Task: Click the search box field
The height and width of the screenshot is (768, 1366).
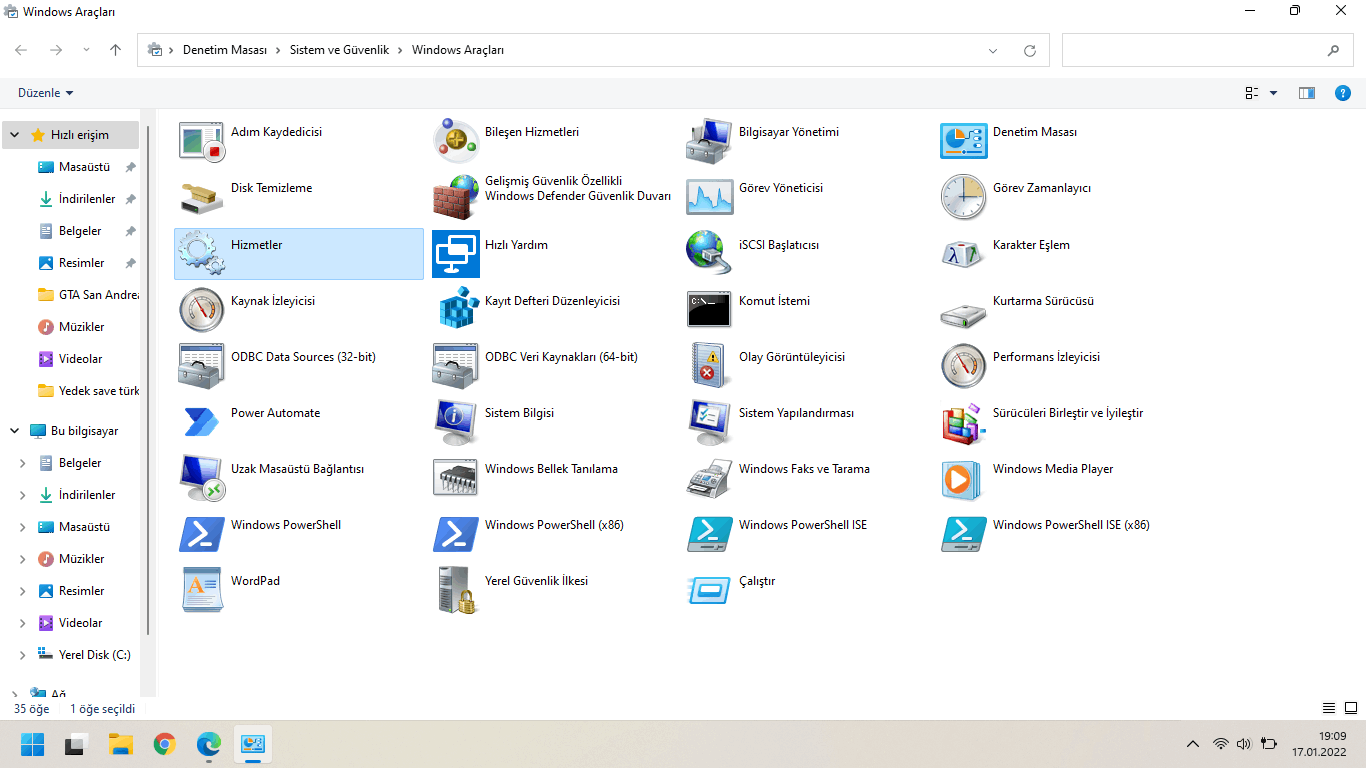Action: [1207, 50]
